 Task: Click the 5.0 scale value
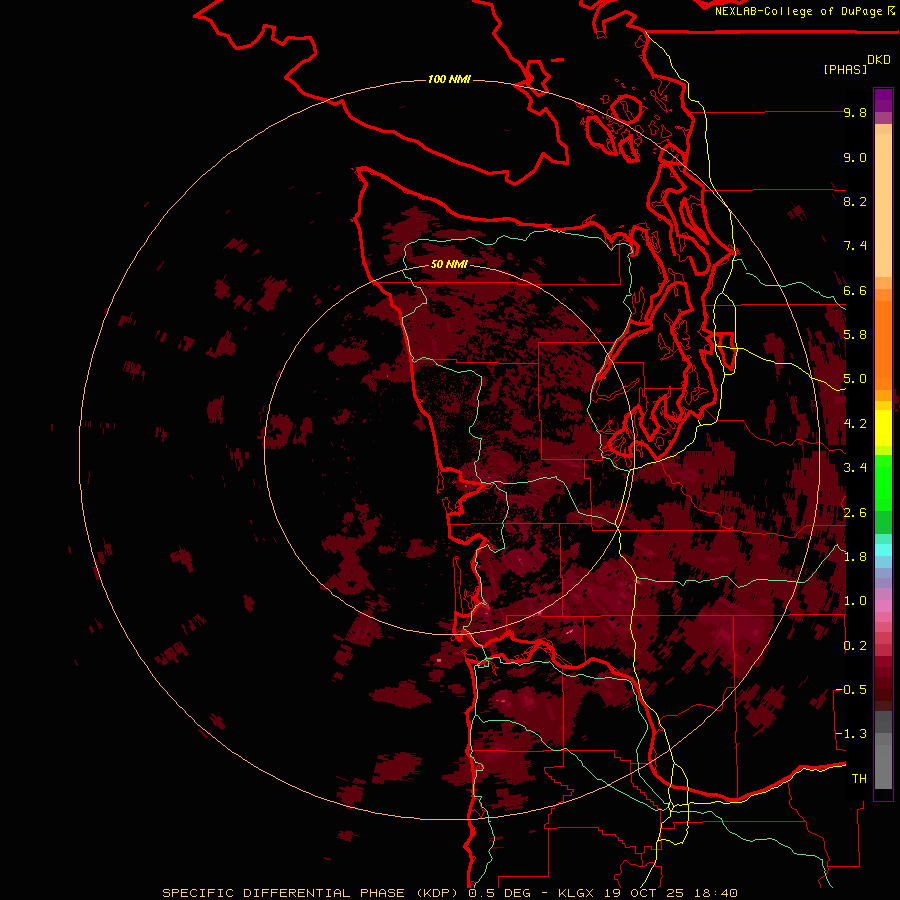[x=855, y=379]
